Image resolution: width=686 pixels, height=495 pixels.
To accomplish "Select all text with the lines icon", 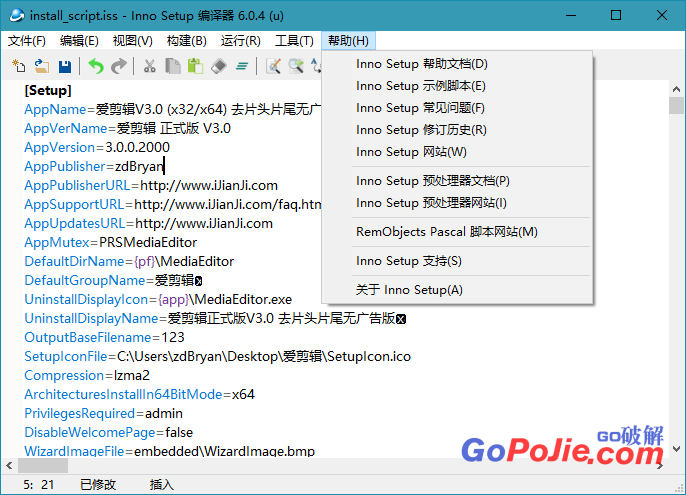I will tap(242, 66).
